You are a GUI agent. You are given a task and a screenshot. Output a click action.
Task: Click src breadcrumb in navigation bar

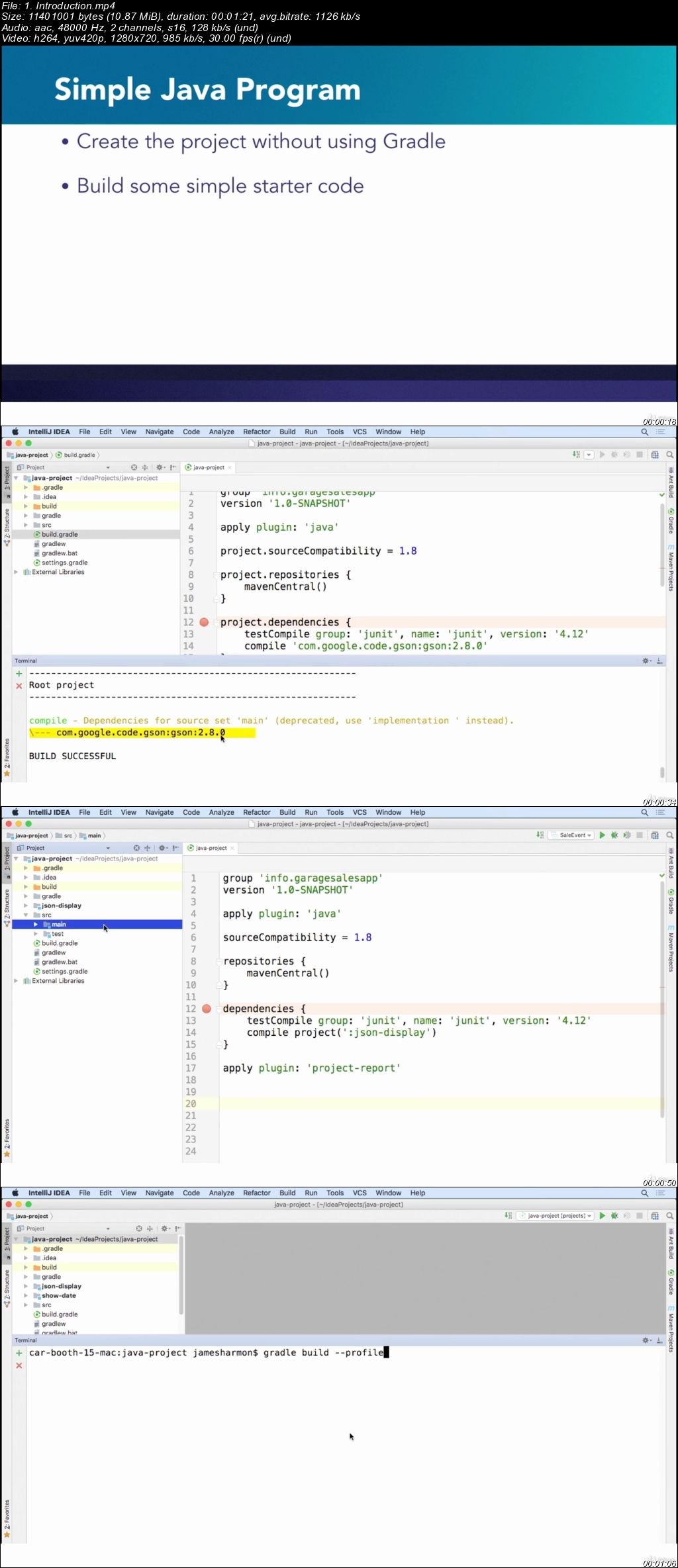click(64, 835)
